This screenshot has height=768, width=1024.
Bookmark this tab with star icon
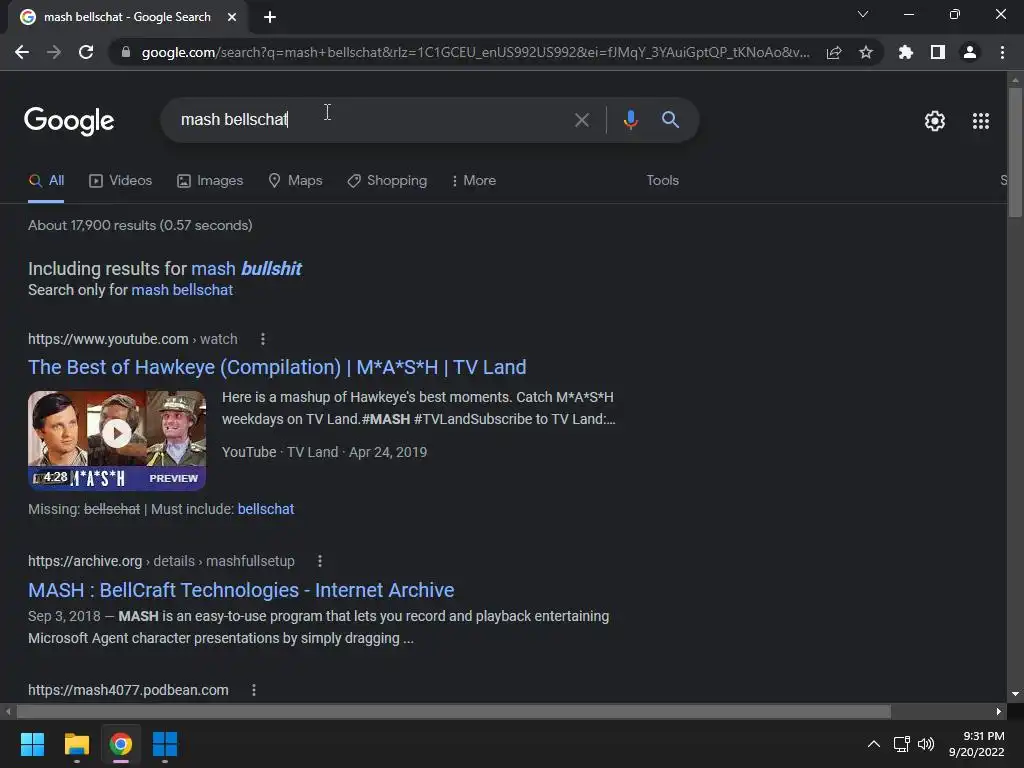(866, 52)
